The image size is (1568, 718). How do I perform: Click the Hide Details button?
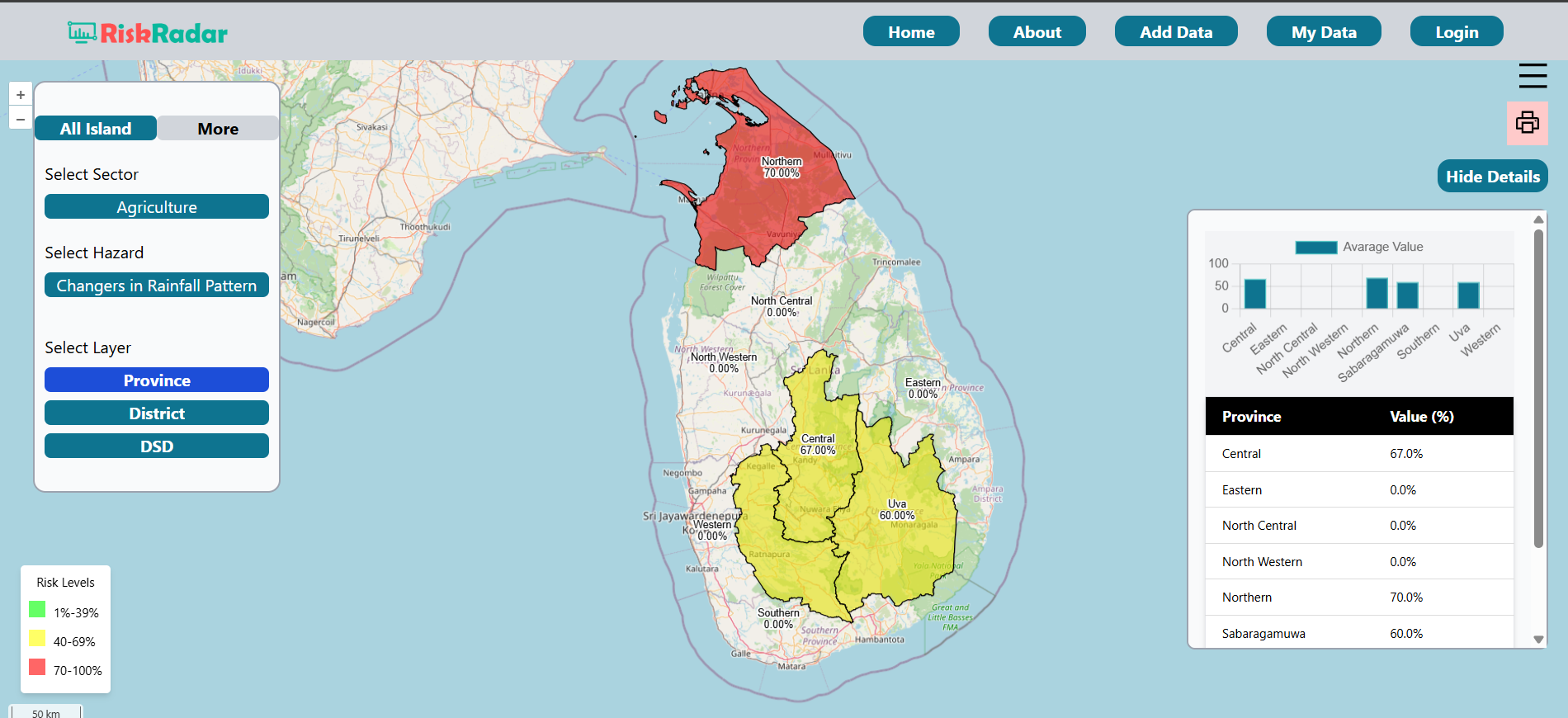pos(1492,177)
